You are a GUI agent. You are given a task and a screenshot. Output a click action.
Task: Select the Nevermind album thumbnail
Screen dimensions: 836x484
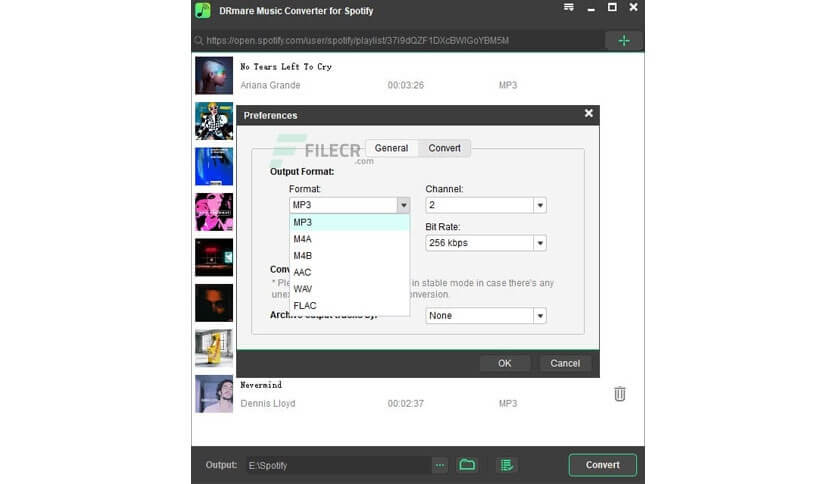pos(214,394)
